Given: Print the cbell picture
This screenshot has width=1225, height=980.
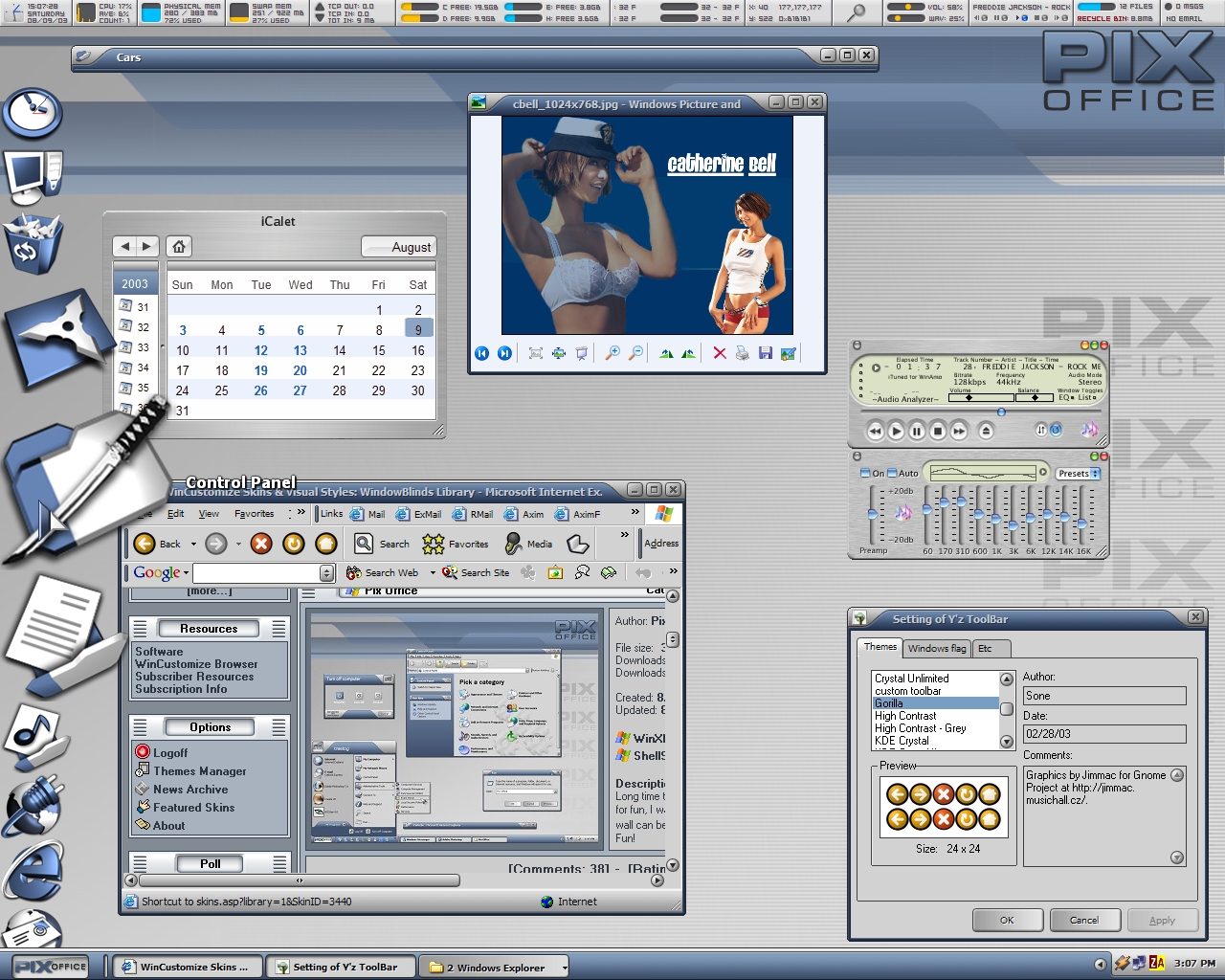Looking at the screenshot, I should click(743, 353).
